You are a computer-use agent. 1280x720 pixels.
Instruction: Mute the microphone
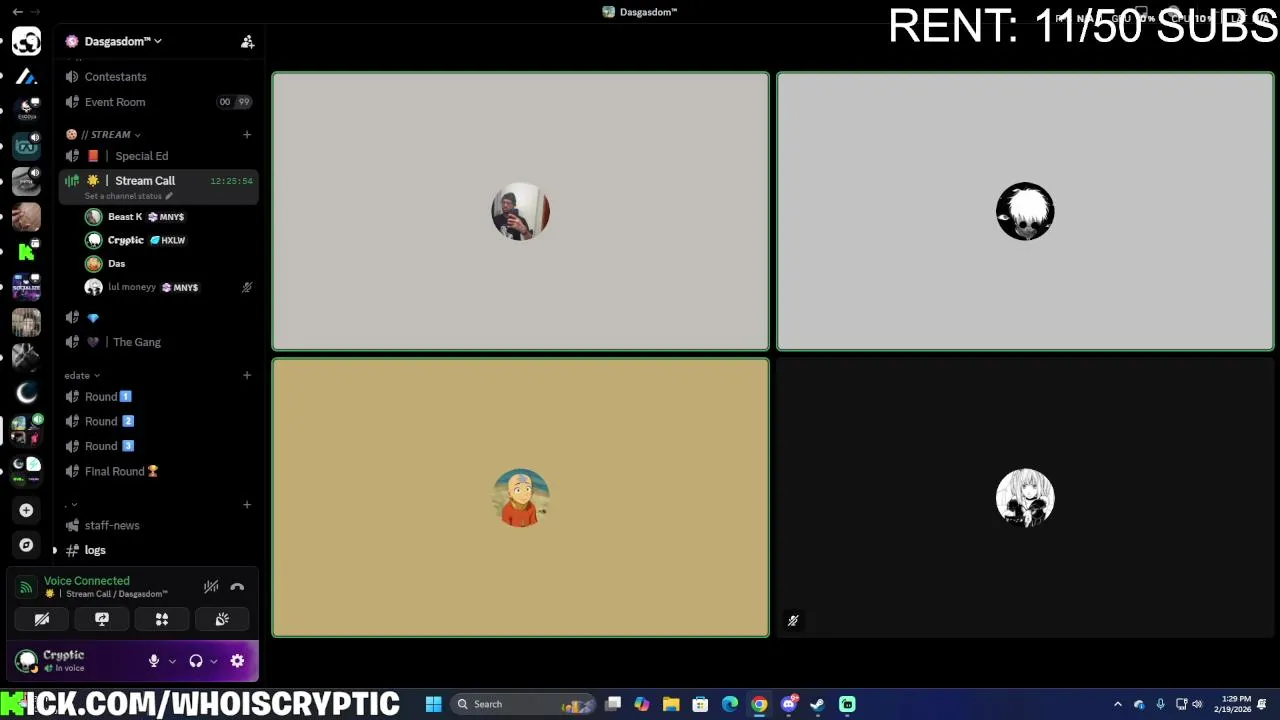click(154, 661)
